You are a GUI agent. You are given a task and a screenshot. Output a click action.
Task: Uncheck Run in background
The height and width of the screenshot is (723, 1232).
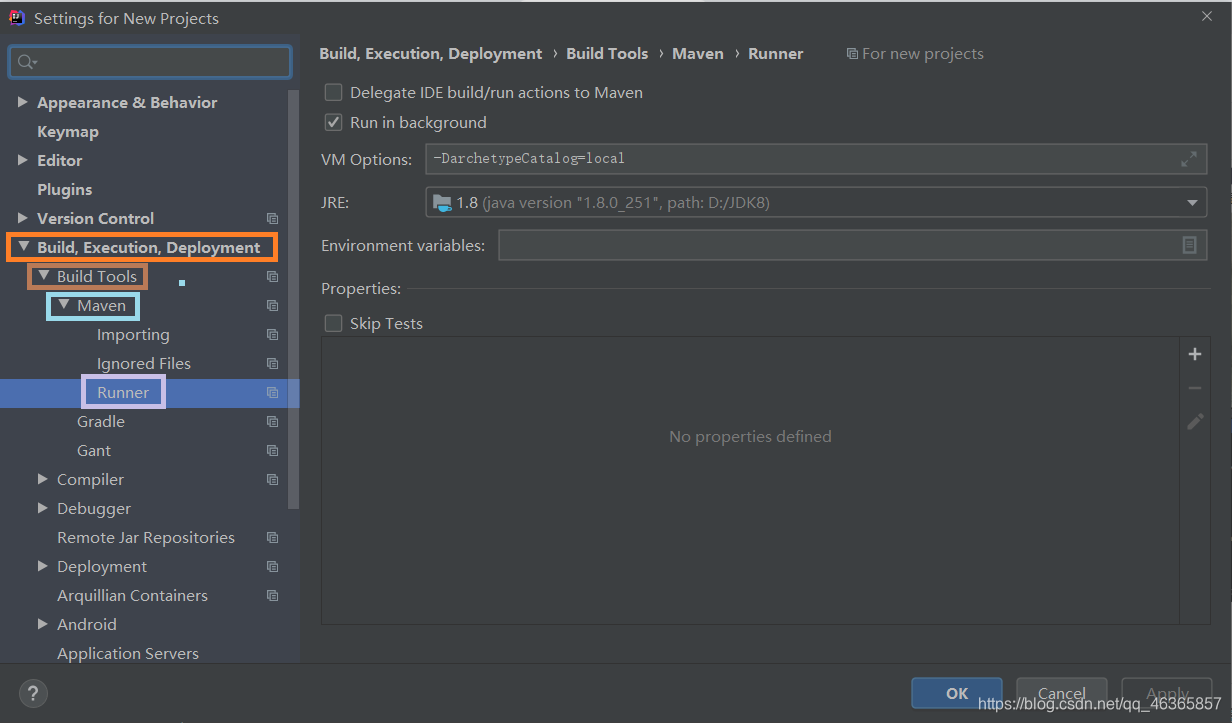point(334,122)
